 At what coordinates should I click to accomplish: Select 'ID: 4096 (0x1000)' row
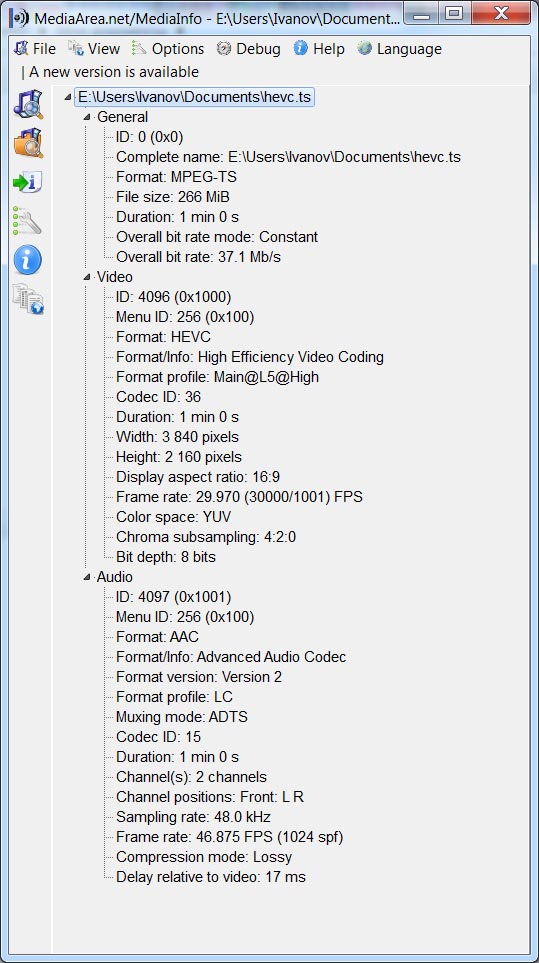[x=173, y=297]
